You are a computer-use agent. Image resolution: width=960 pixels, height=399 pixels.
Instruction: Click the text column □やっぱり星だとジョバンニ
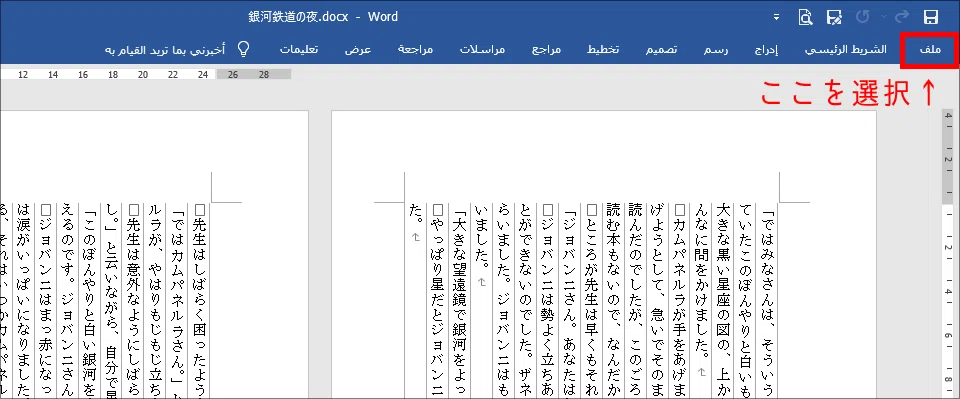pyautogui.click(x=438, y=301)
